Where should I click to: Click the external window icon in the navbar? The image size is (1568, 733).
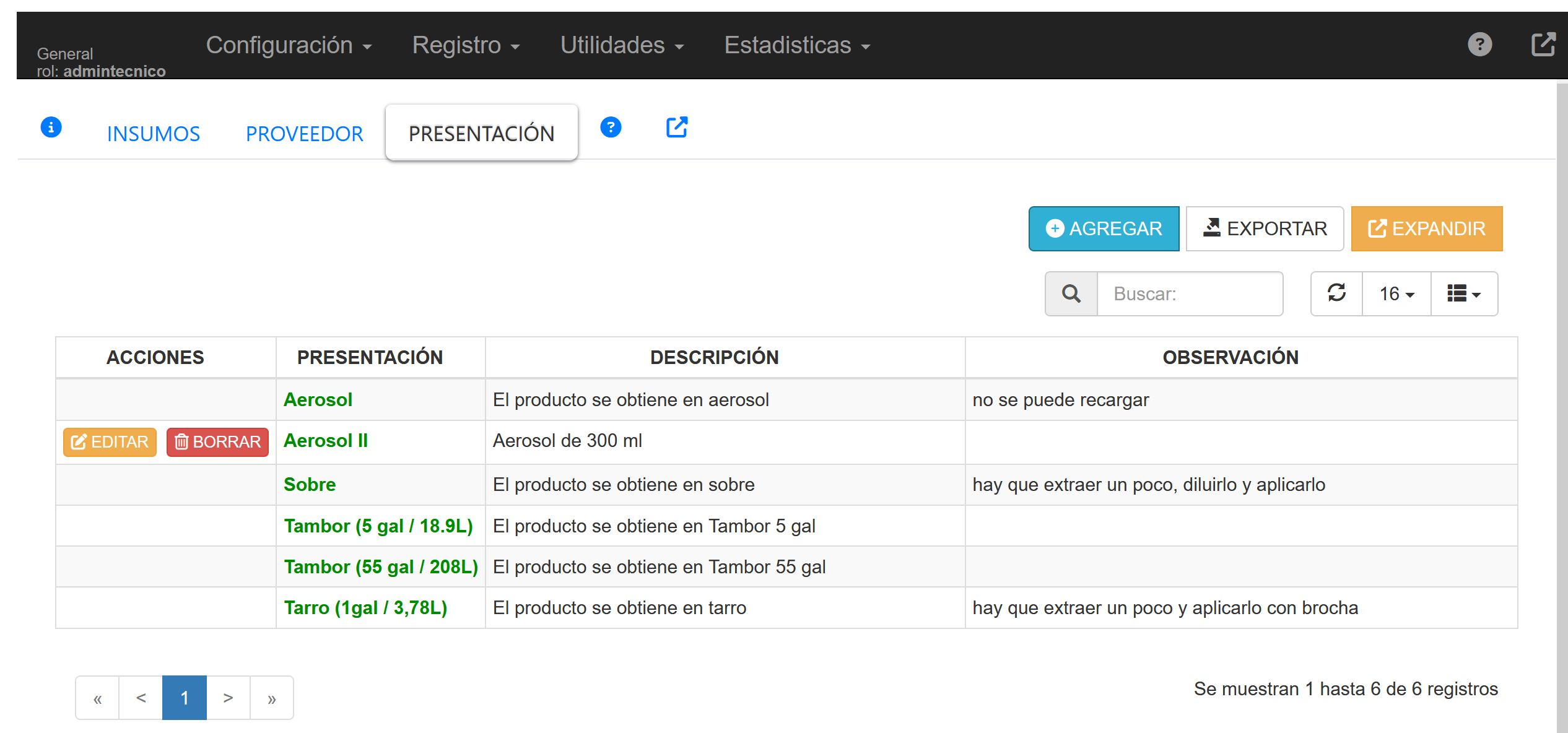click(x=1543, y=45)
